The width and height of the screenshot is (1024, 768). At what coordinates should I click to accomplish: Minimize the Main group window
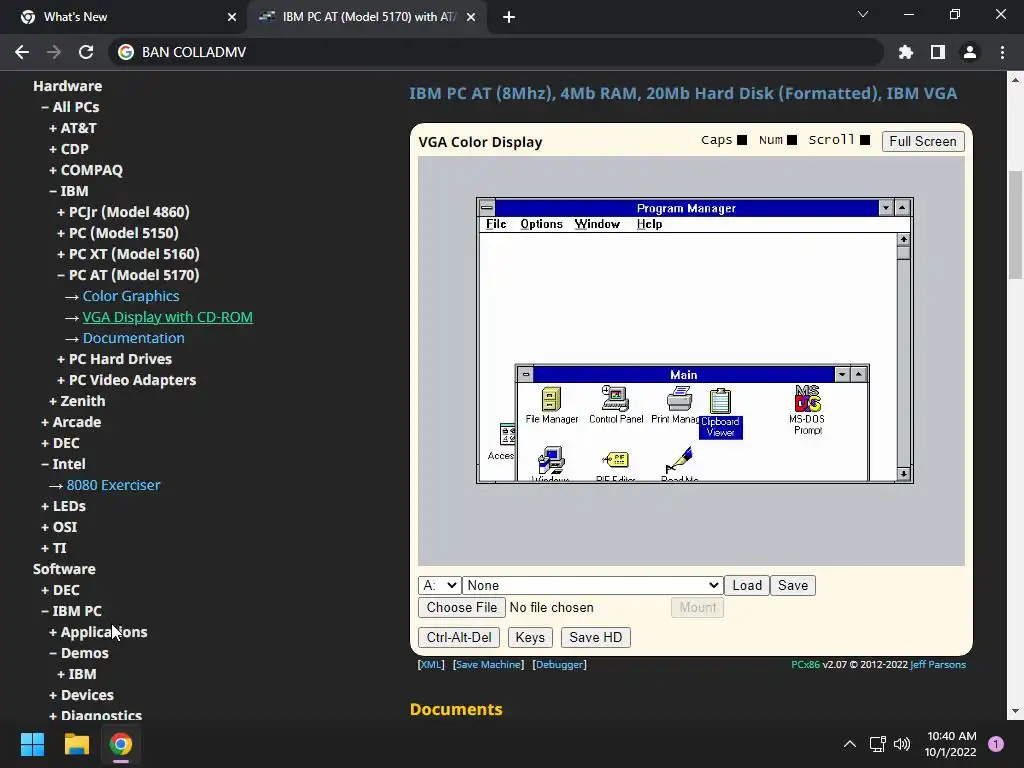click(x=842, y=374)
